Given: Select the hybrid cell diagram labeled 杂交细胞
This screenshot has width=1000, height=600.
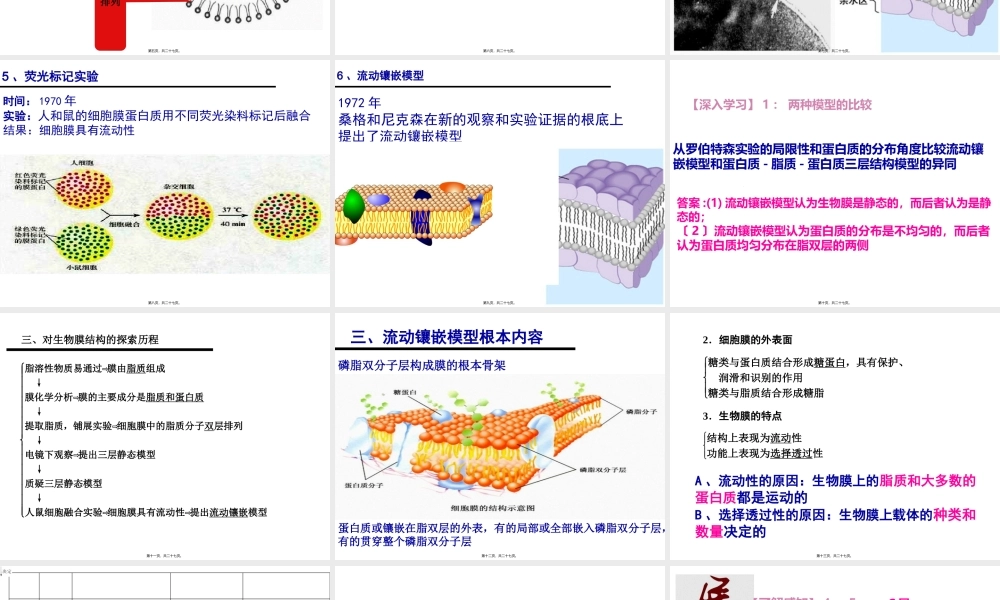Looking at the screenshot, I should pos(180,217).
